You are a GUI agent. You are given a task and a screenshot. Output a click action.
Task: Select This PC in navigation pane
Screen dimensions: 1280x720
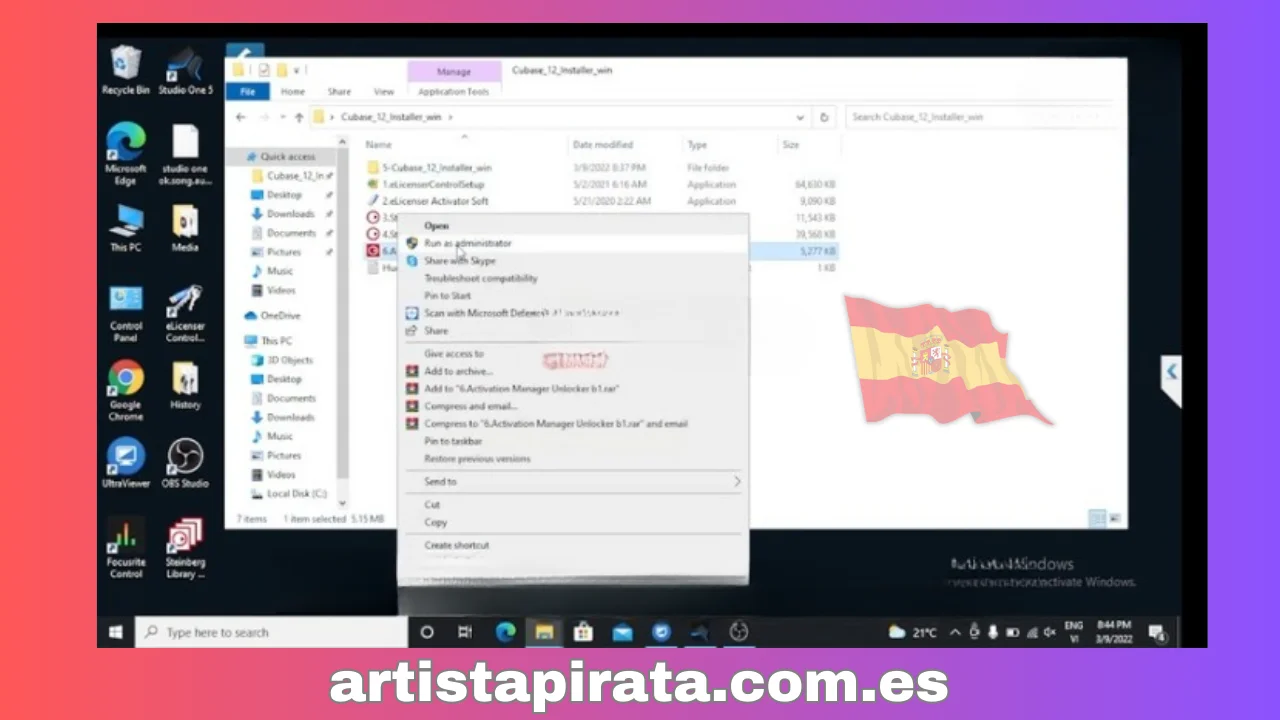click(x=277, y=341)
